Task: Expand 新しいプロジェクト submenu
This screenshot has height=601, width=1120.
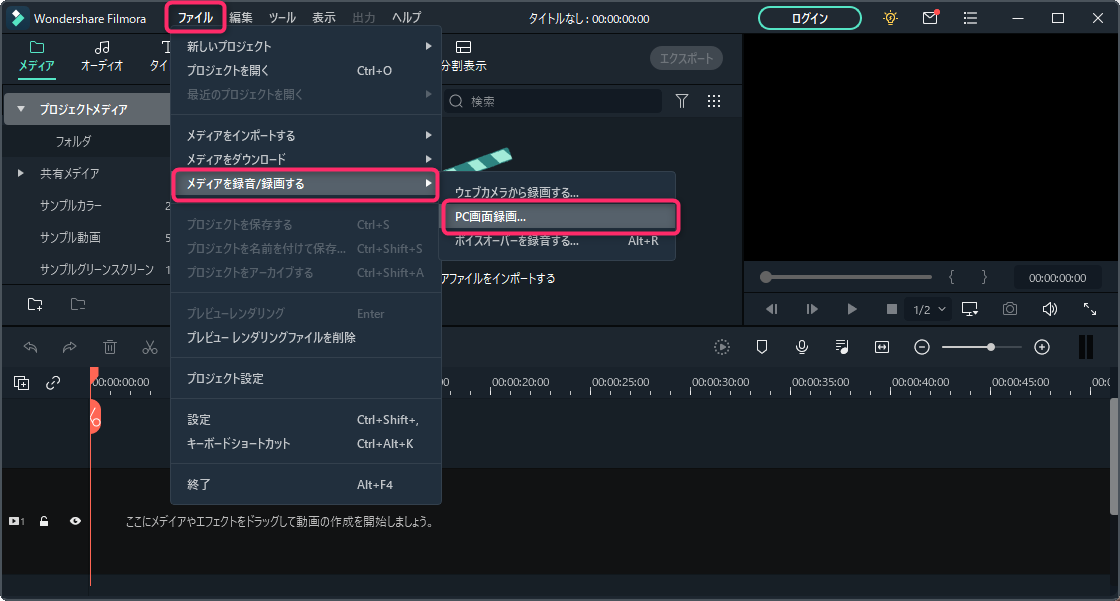Action: pos(306,46)
